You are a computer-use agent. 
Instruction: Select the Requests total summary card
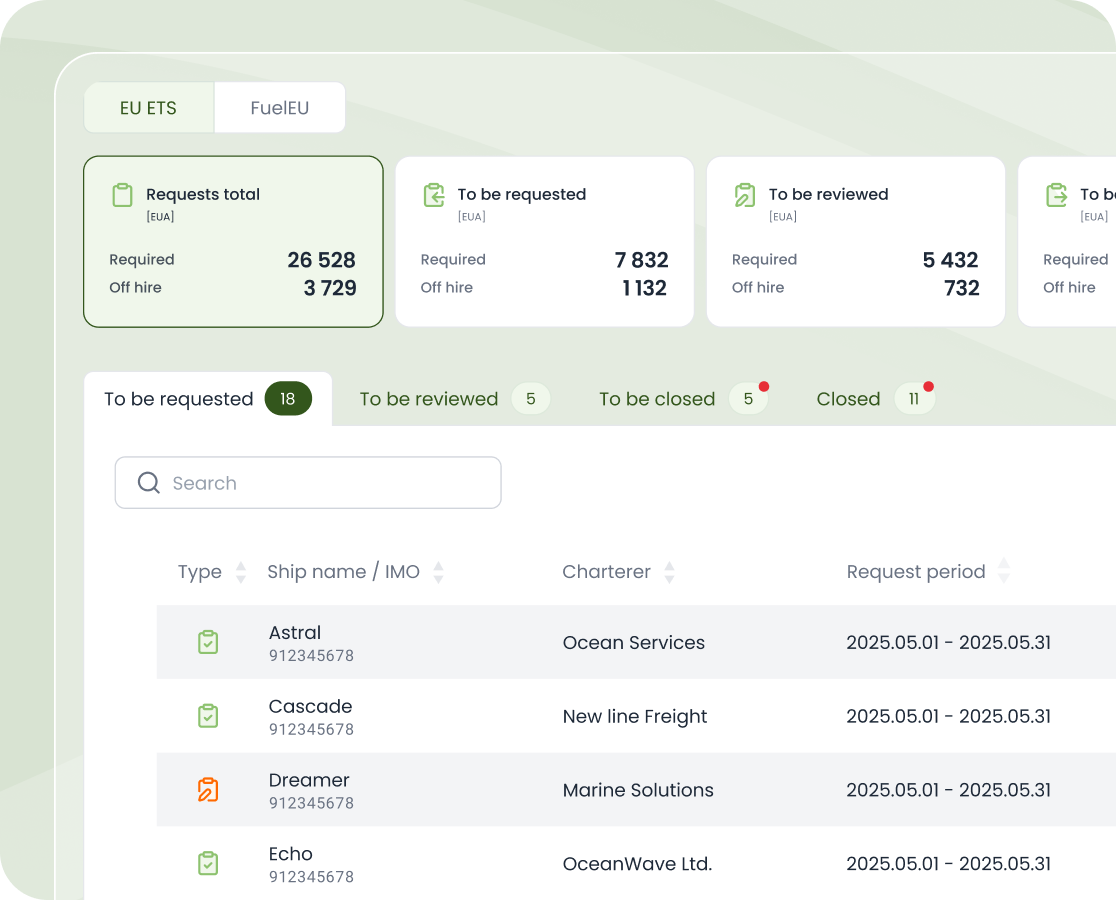[x=233, y=241]
